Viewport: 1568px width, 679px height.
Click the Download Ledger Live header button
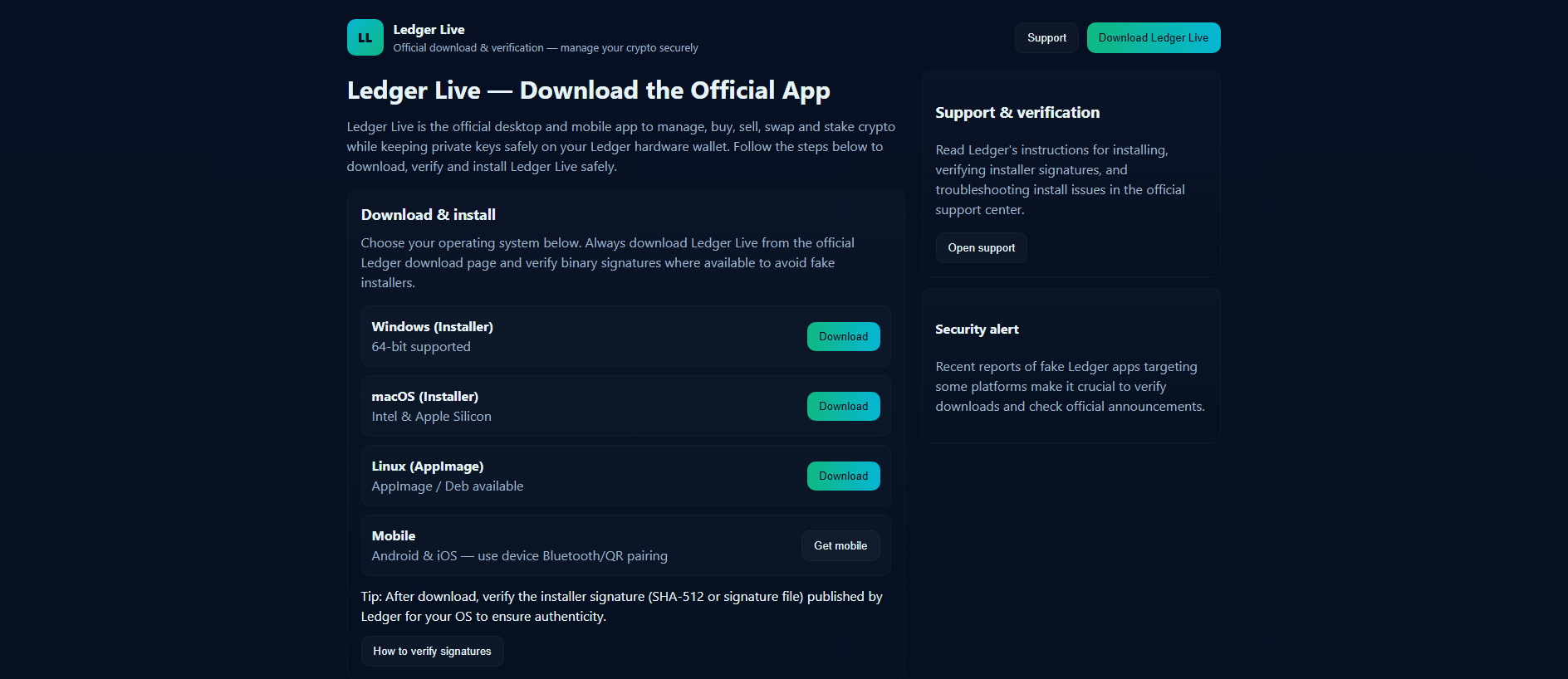point(1154,37)
